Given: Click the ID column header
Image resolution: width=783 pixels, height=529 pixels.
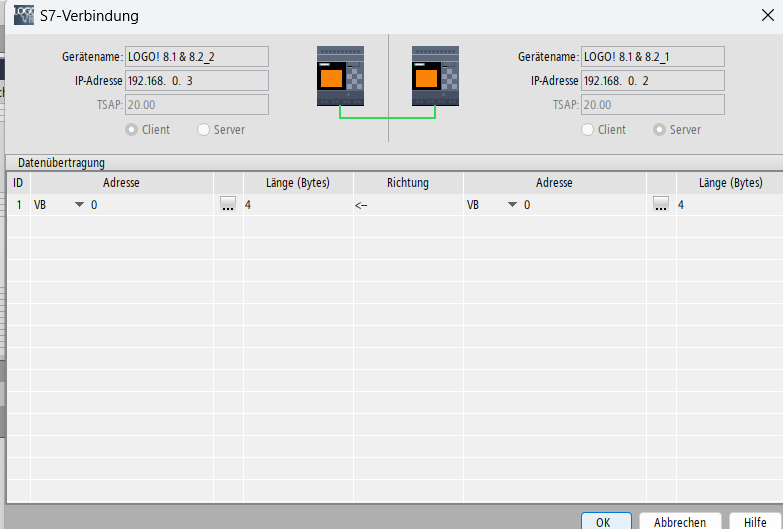Looking at the screenshot, I should tap(18, 183).
